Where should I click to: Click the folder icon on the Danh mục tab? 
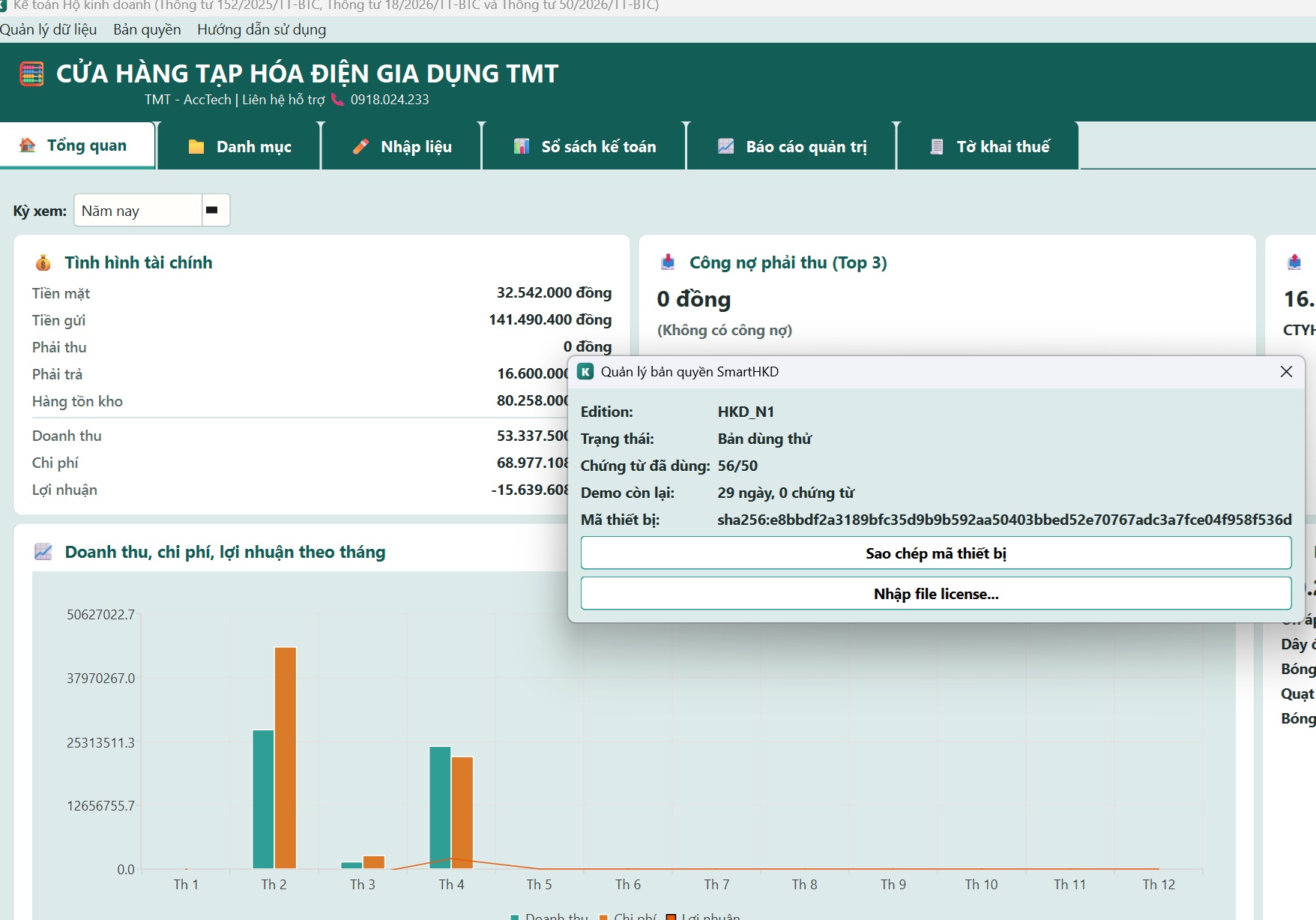pyautogui.click(x=196, y=147)
